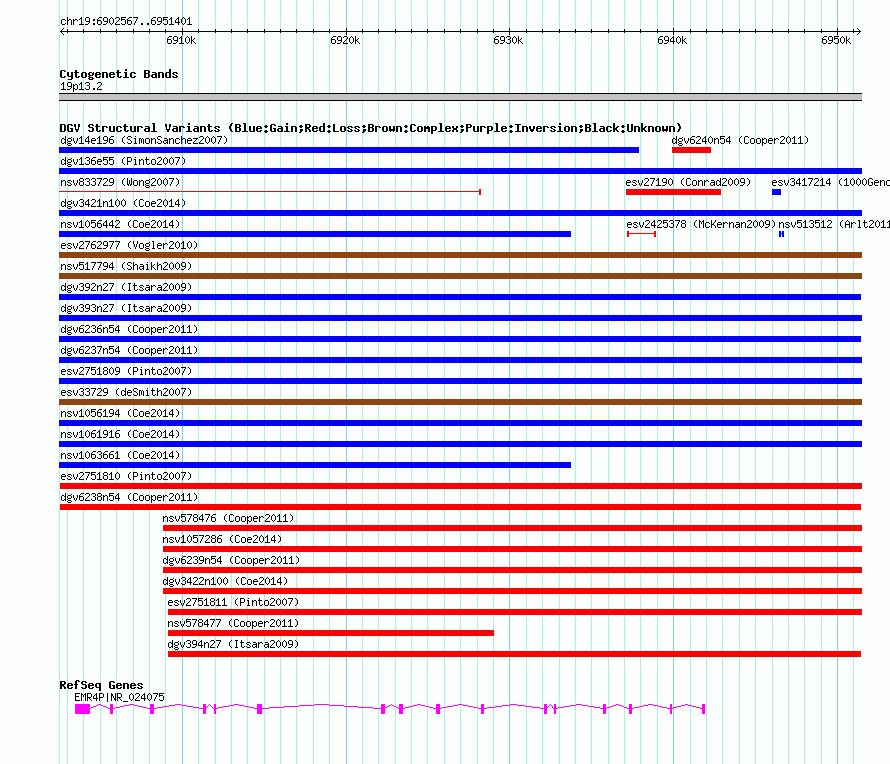Click the nsv1056442 (Coe2014) label
Screen dimensions: 890x764
pos(120,224)
